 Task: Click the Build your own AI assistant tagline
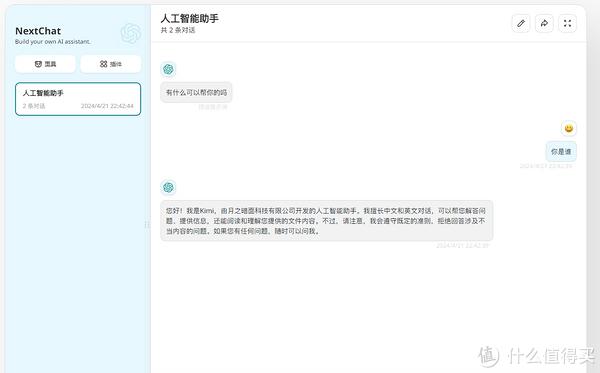[x=53, y=42]
